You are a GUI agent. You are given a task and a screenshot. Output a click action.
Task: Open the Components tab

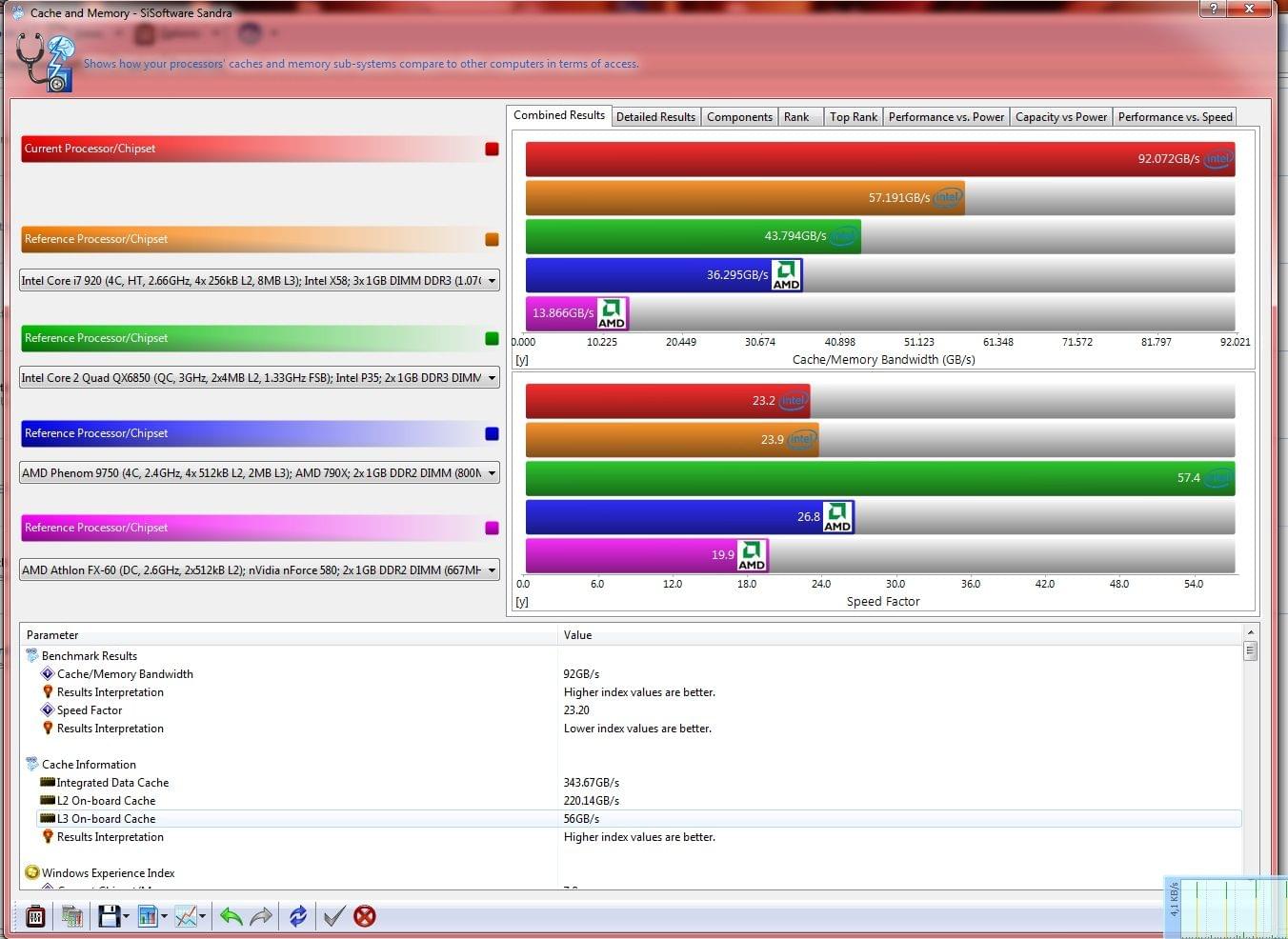pyautogui.click(x=739, y=117)
